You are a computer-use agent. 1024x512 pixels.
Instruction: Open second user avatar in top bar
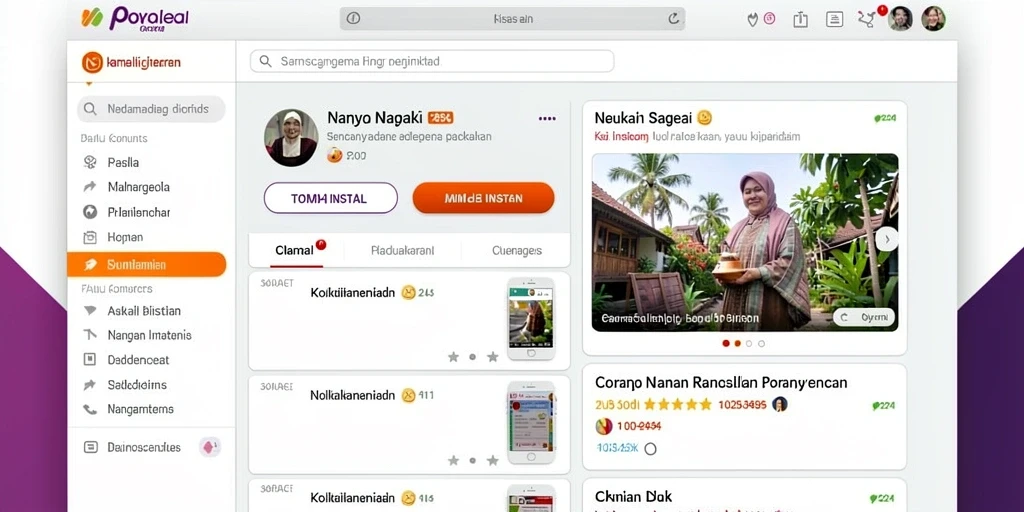point(933,19)
